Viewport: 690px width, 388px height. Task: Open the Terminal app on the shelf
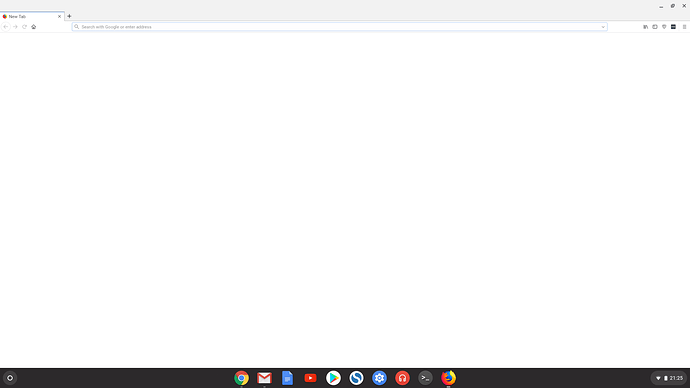click(x=425, y=378)
